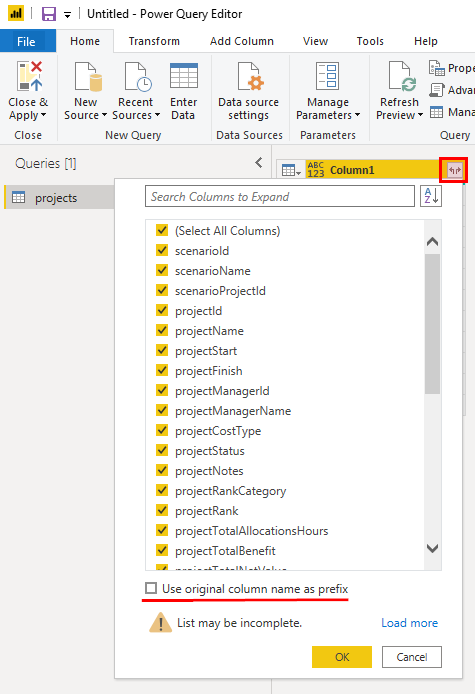Click the Close & Apply icon
Screen dimensions: 475x694
pos(30,76)
